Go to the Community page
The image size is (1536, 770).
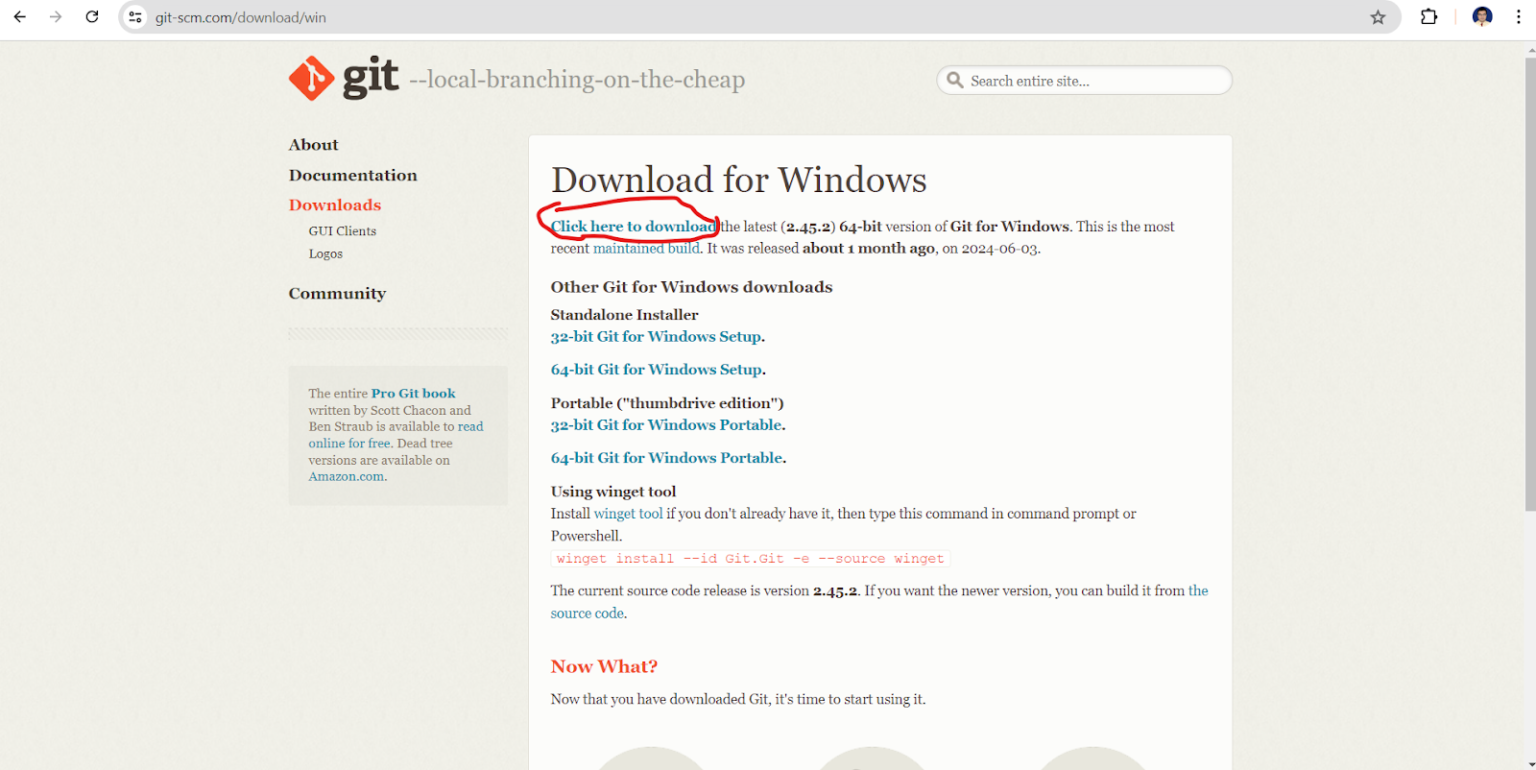coord(337,293)
